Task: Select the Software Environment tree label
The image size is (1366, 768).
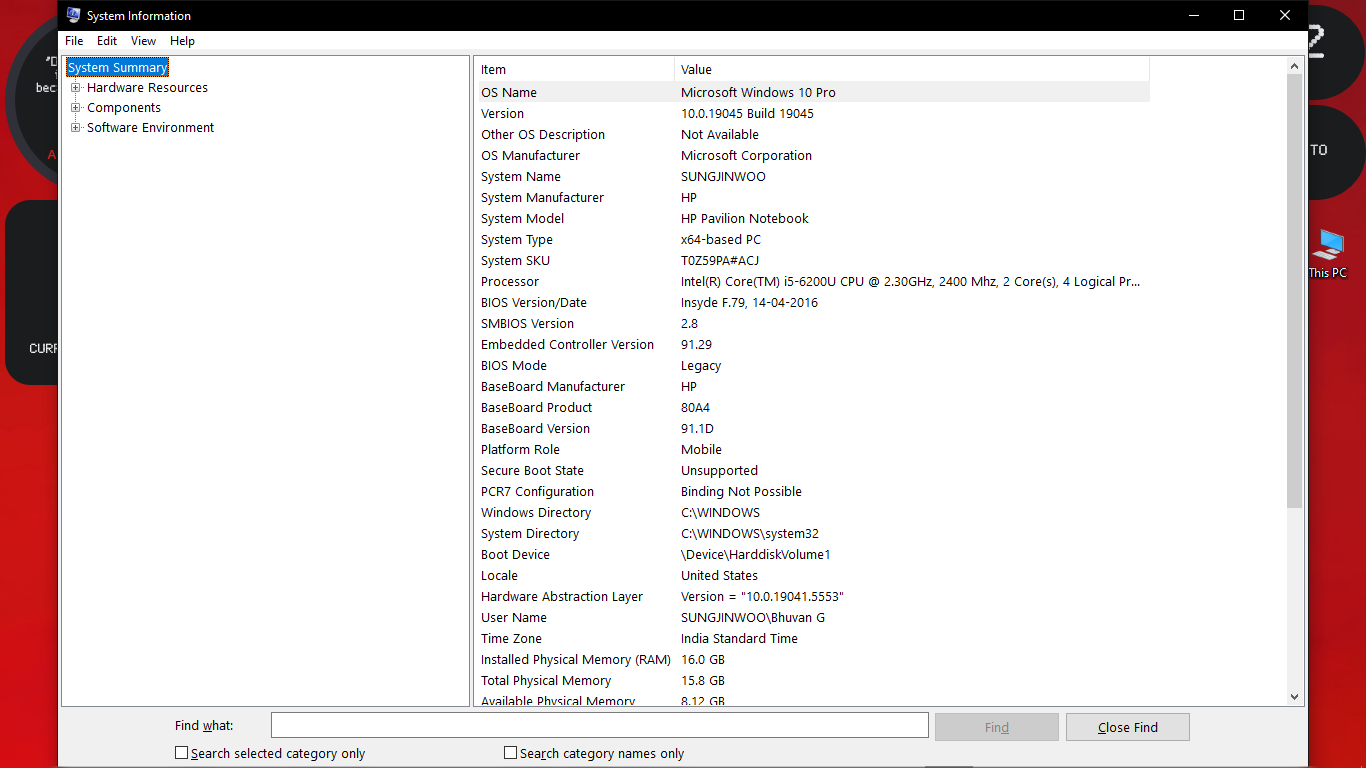Action: [150, 128]
